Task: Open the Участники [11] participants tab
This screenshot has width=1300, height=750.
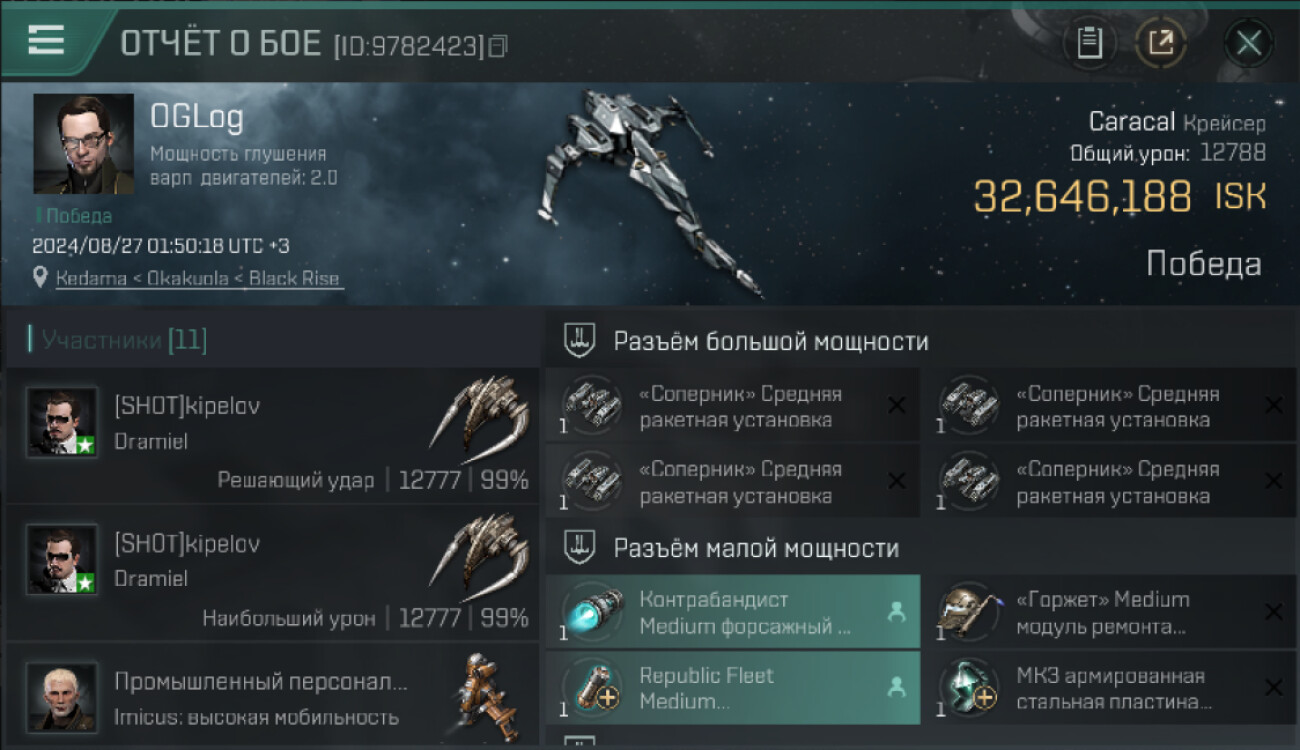Action: 118,340
